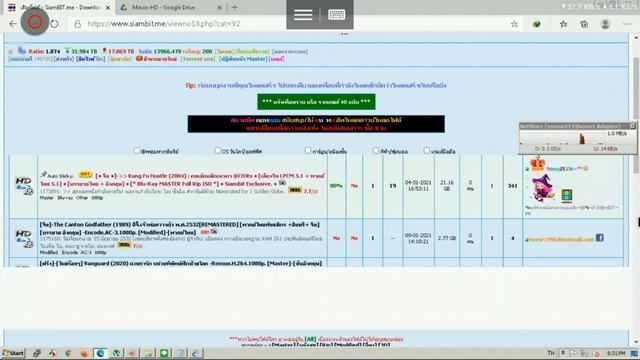The image size is (640, 360).
Task: Click HD category icon in Kung Fu Hustle row
Action: [x=24, y=186]
